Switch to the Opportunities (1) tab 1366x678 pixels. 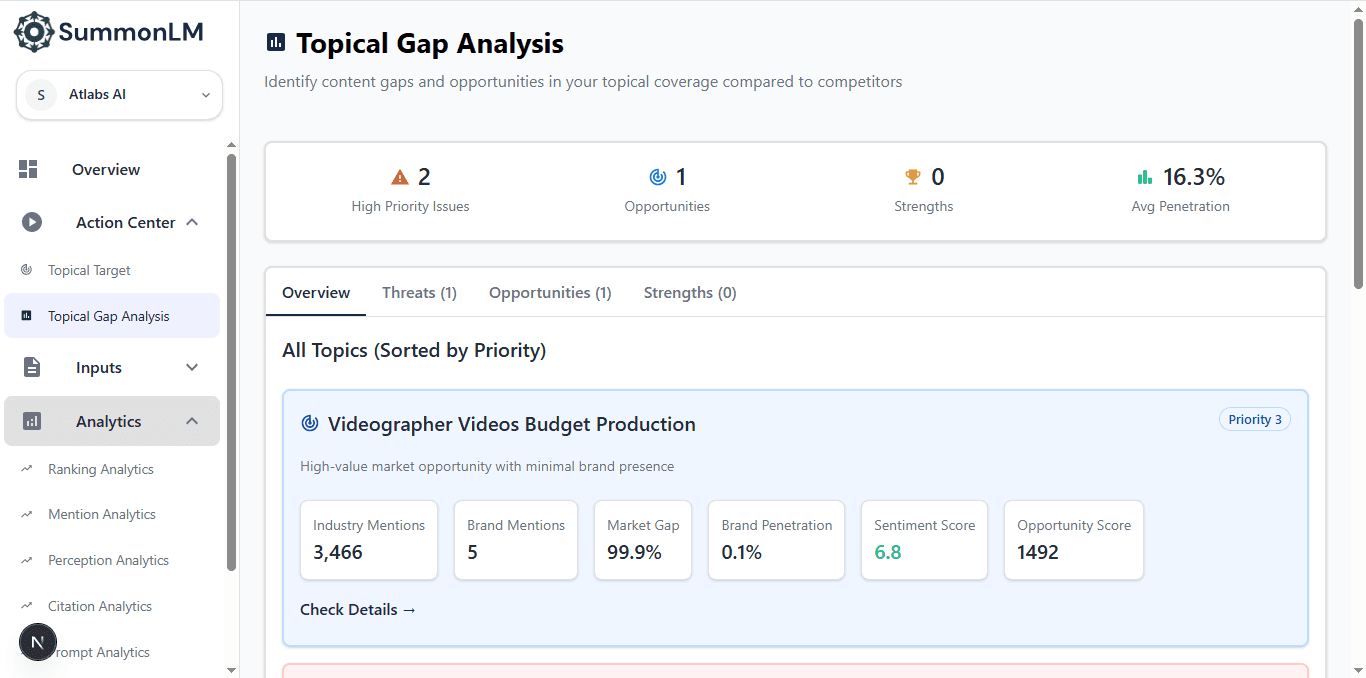550,293
